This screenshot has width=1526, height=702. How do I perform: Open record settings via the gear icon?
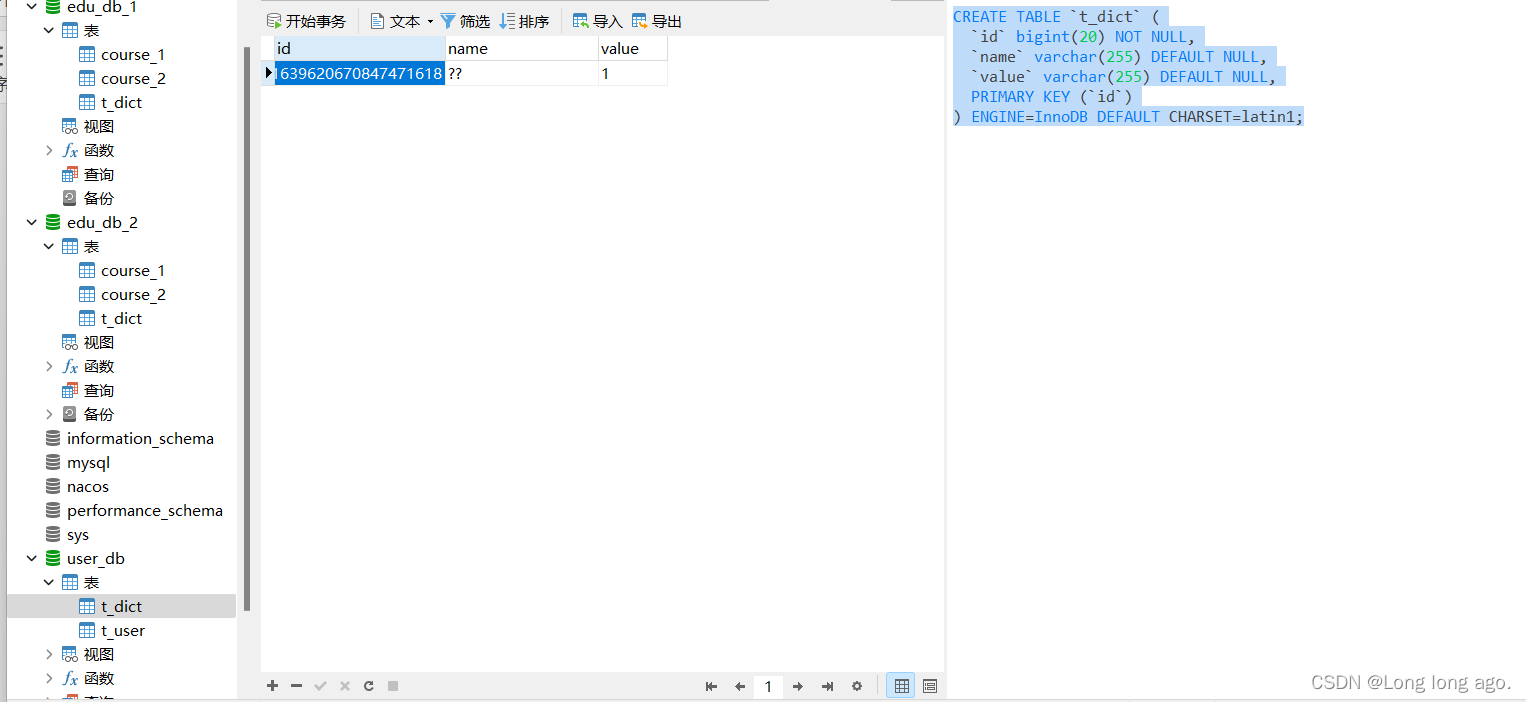(x=857, y=686)
